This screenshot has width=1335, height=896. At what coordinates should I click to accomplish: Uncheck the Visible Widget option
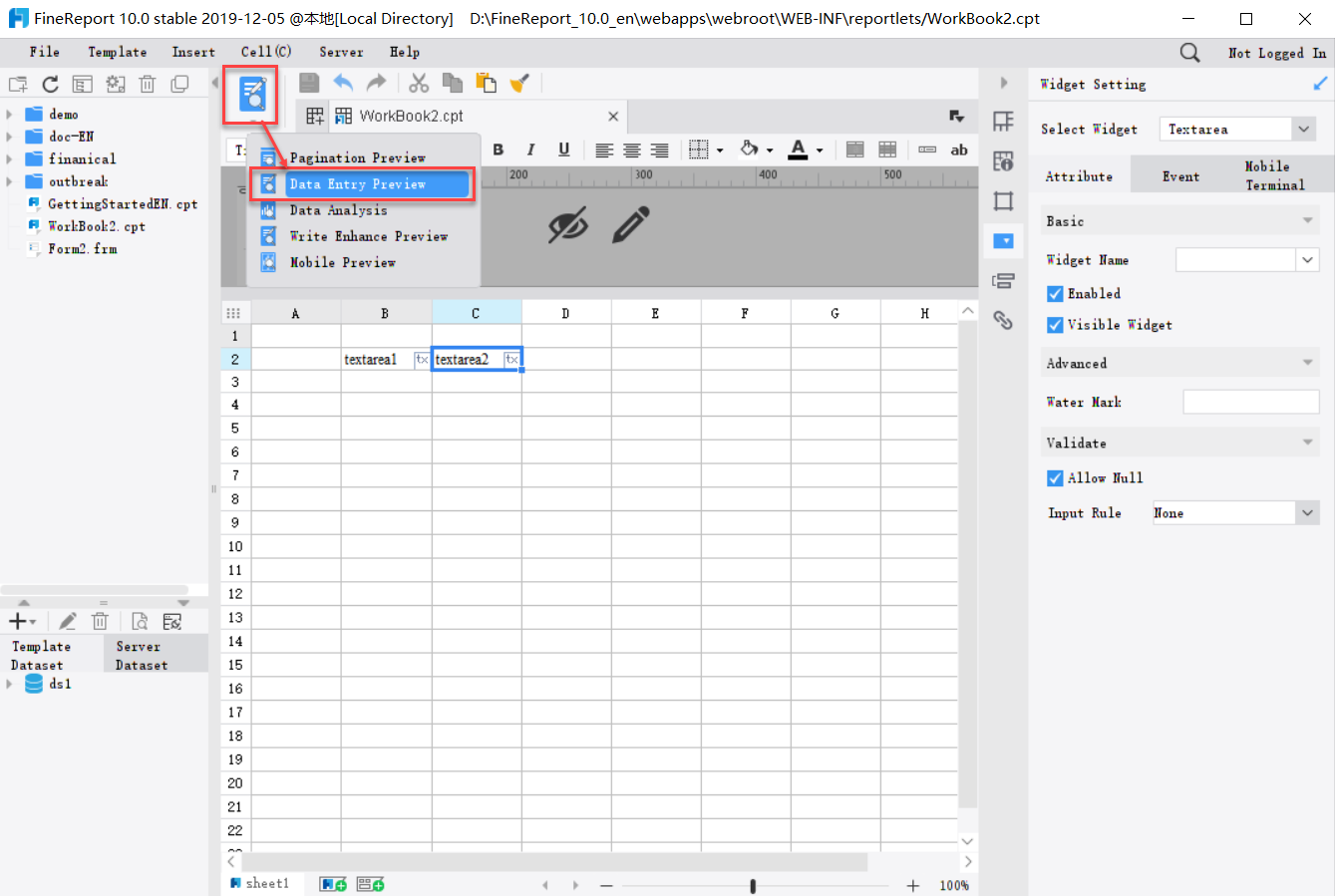(x=1055, y=325)
